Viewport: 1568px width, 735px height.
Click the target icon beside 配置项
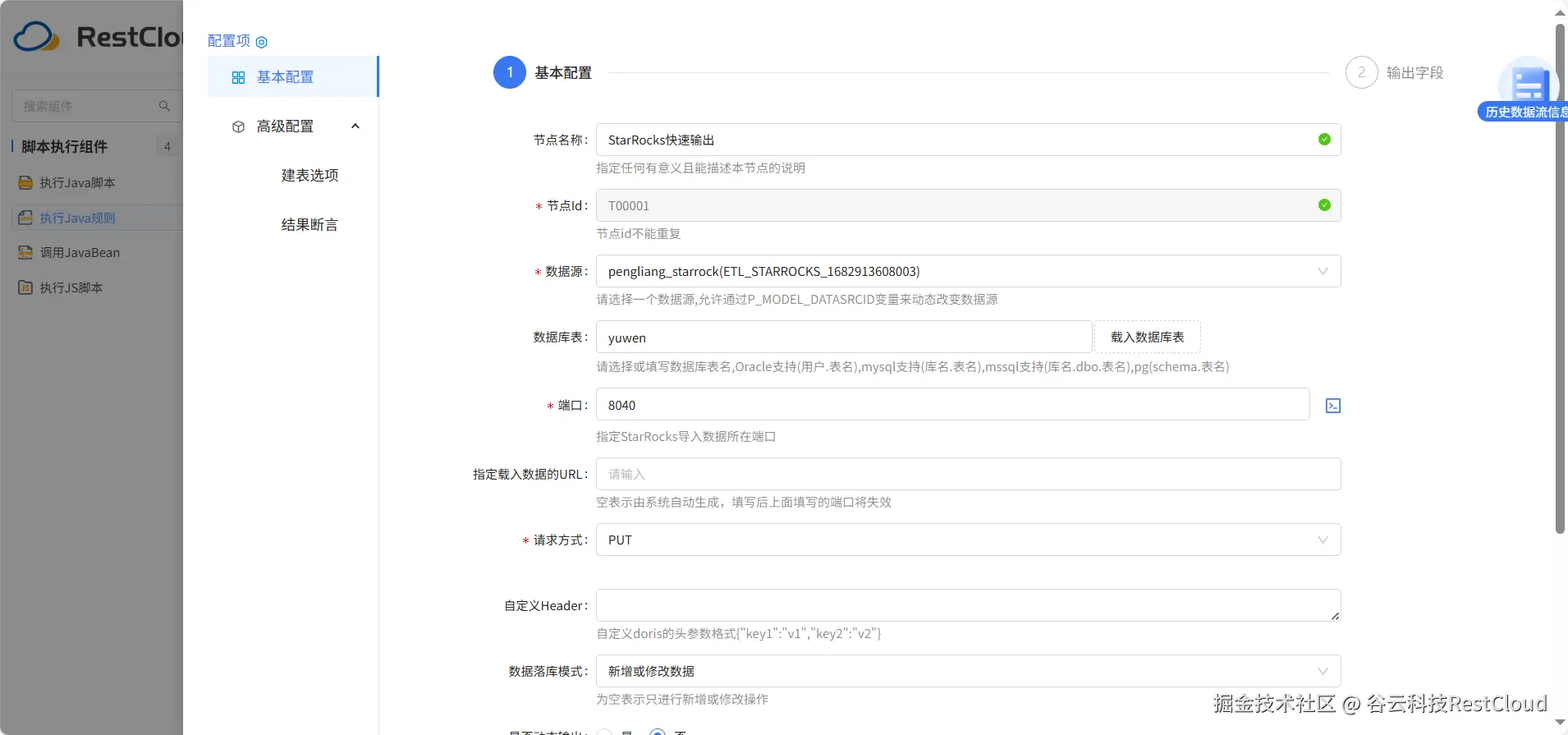point(262,42)
